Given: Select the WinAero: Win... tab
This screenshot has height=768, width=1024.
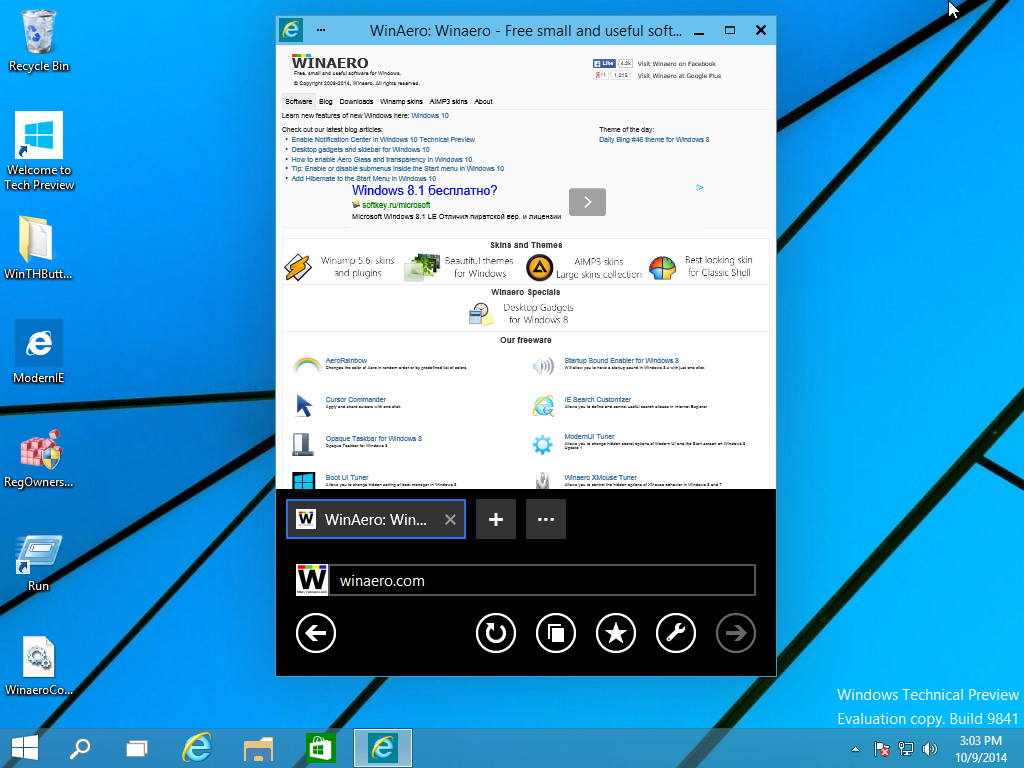Looking at the screenshot, I should coord(376,519).
